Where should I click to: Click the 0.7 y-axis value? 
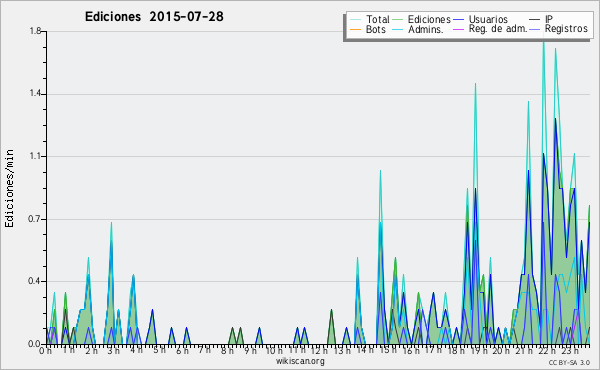click(35, 219)
